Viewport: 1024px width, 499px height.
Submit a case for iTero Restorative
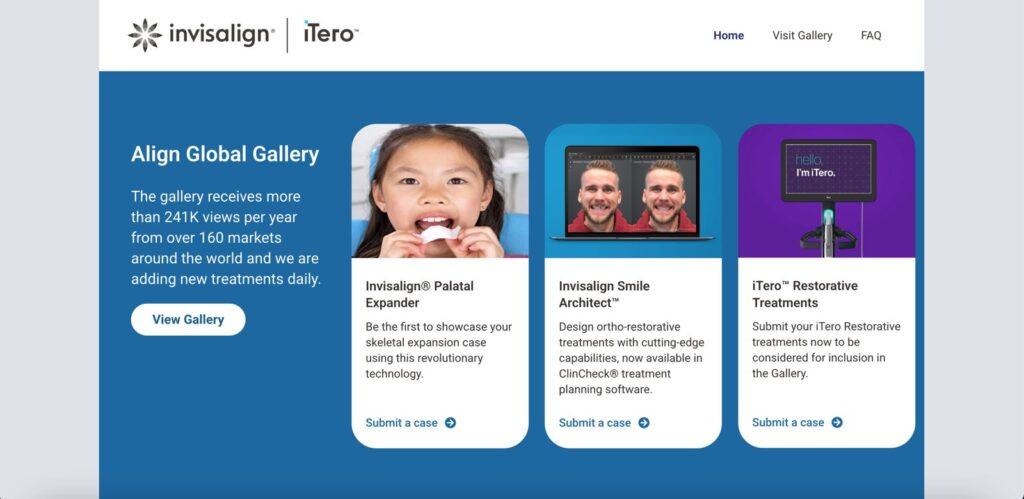(788, 423)
